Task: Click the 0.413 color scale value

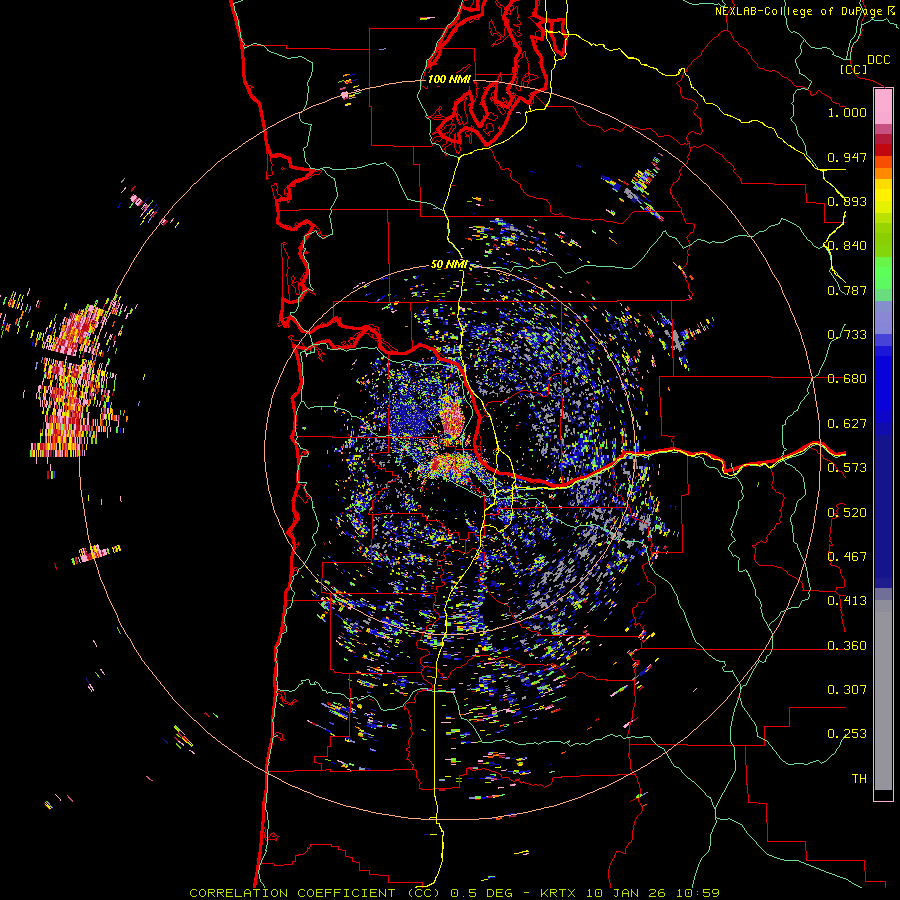Action: pyautogui.click(x=847, y=601)
